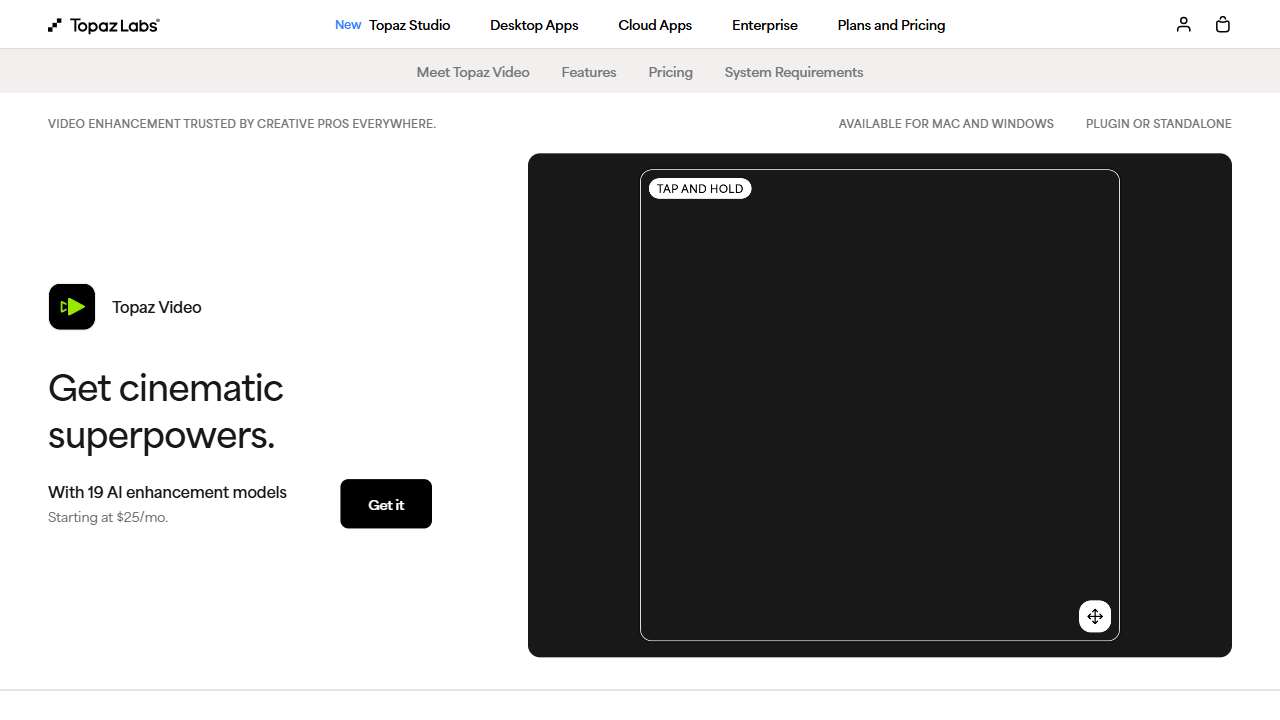Screen dimensions: 1280x720
Task: Open the Enterprise menu
Action: (x=765, y=25)
